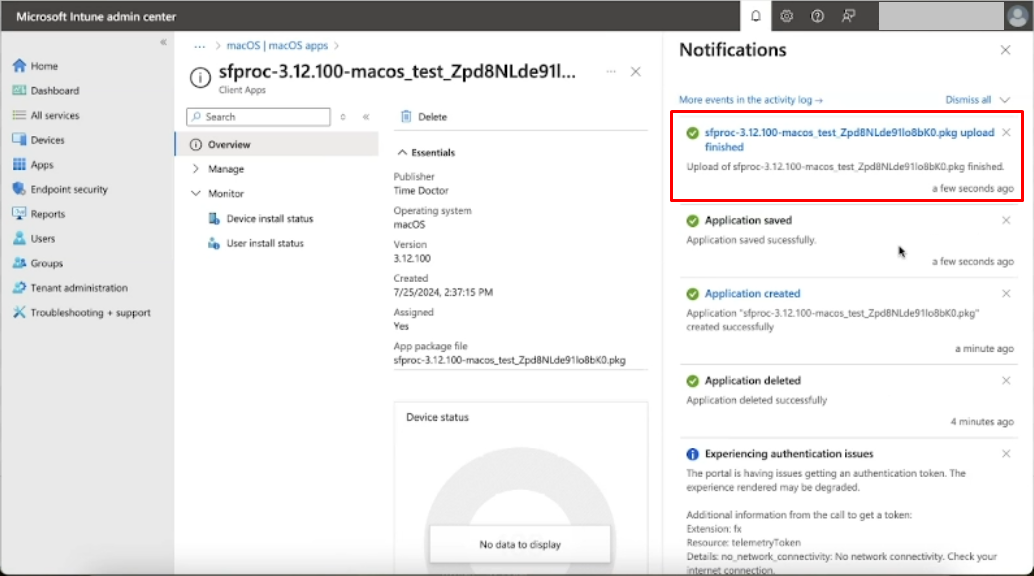Screen dimensions: 1034x576
Task: Open More events in the activity log
Action: click(750, 100)
